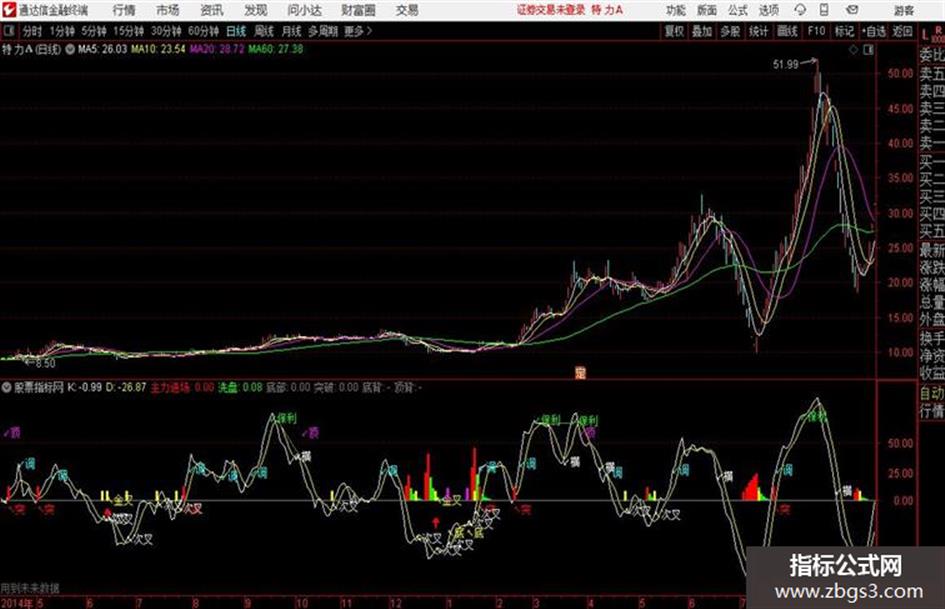Image resolution: width=945 pixels, height=609 pixels.
Task: Click the 2014年 label on the time axis
Action: (17, 602)
